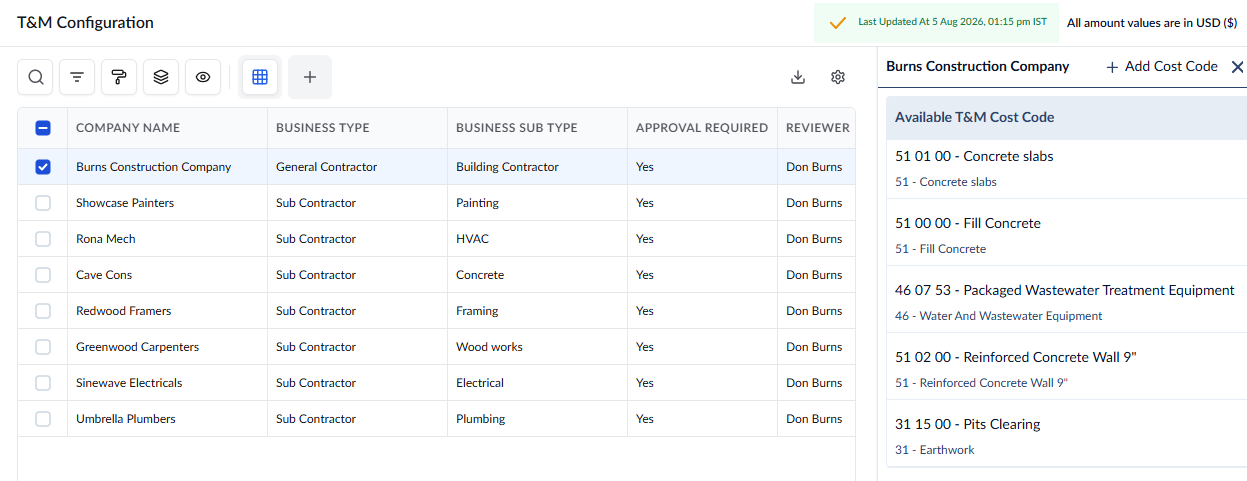Click '46 - Water And Wastewater Equipment' subtitle

(999, 316)
